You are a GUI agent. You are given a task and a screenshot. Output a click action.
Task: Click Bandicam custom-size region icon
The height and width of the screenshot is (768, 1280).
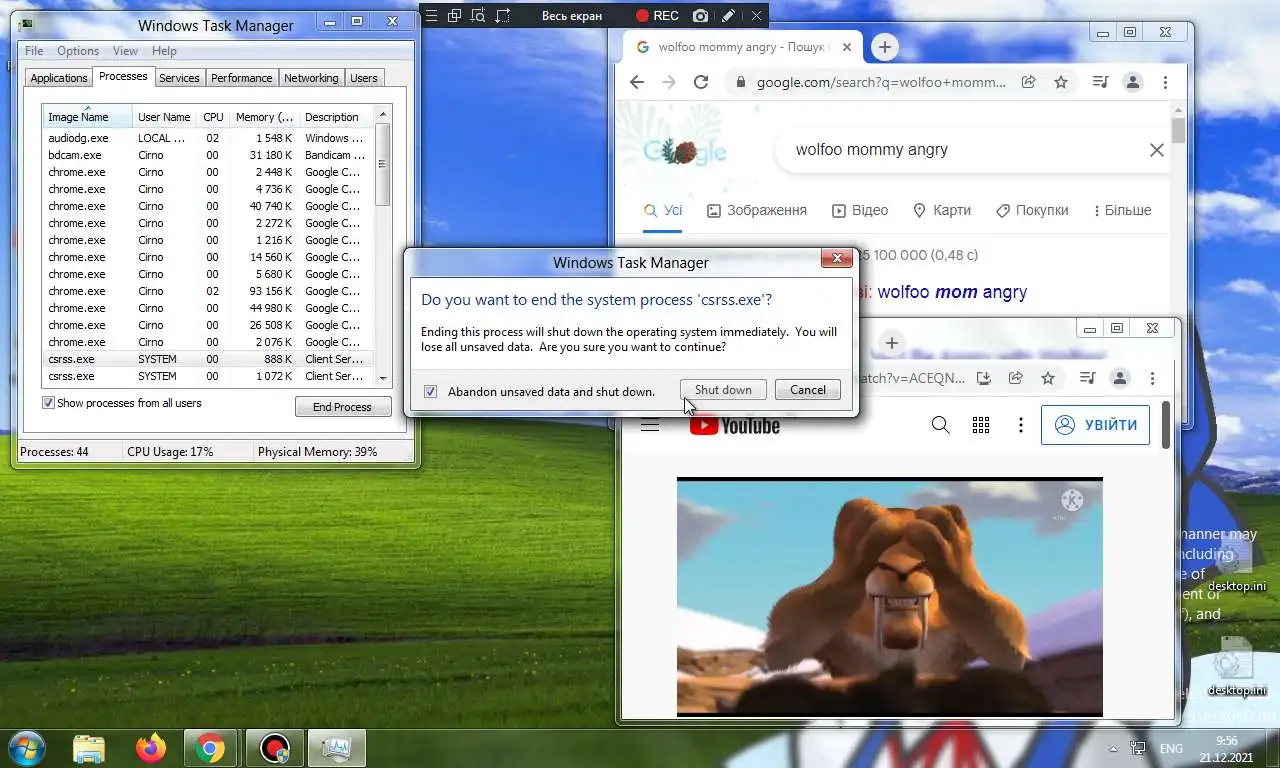point(502,15)
